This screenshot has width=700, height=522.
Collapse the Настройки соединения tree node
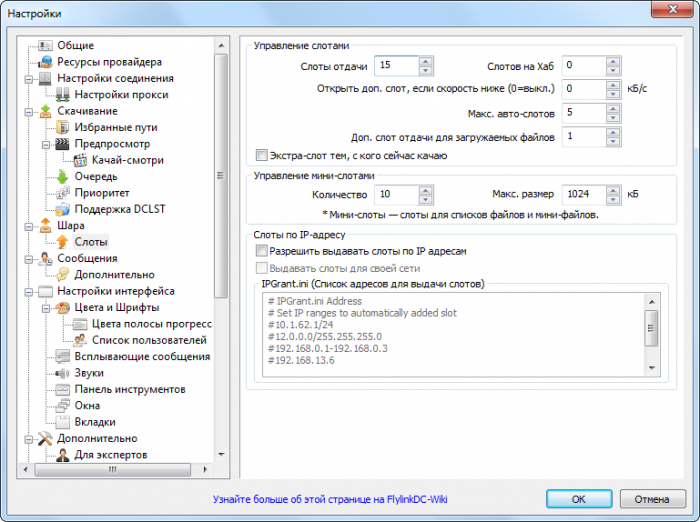tap(29, 78)
